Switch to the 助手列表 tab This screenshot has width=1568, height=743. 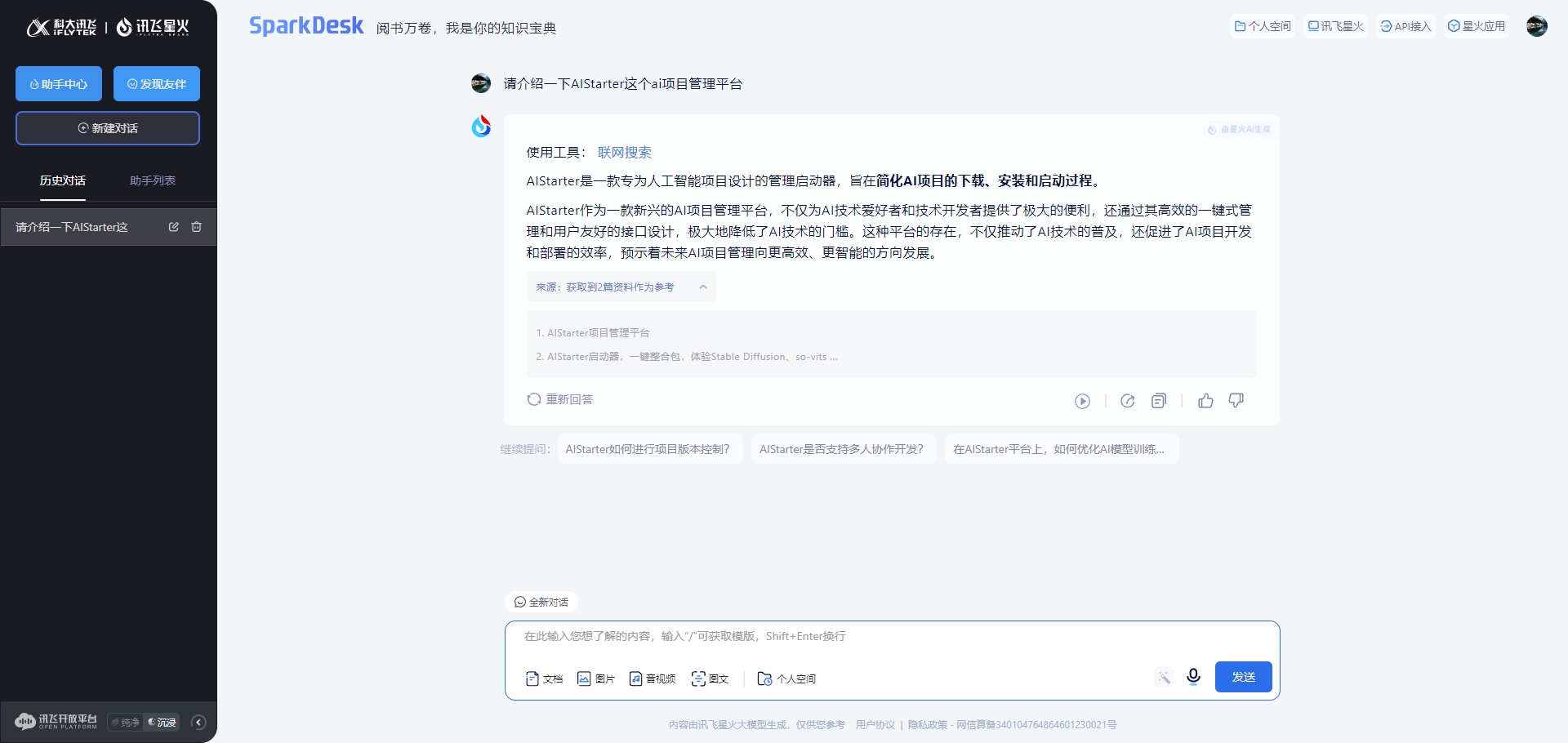pos(152,180)
